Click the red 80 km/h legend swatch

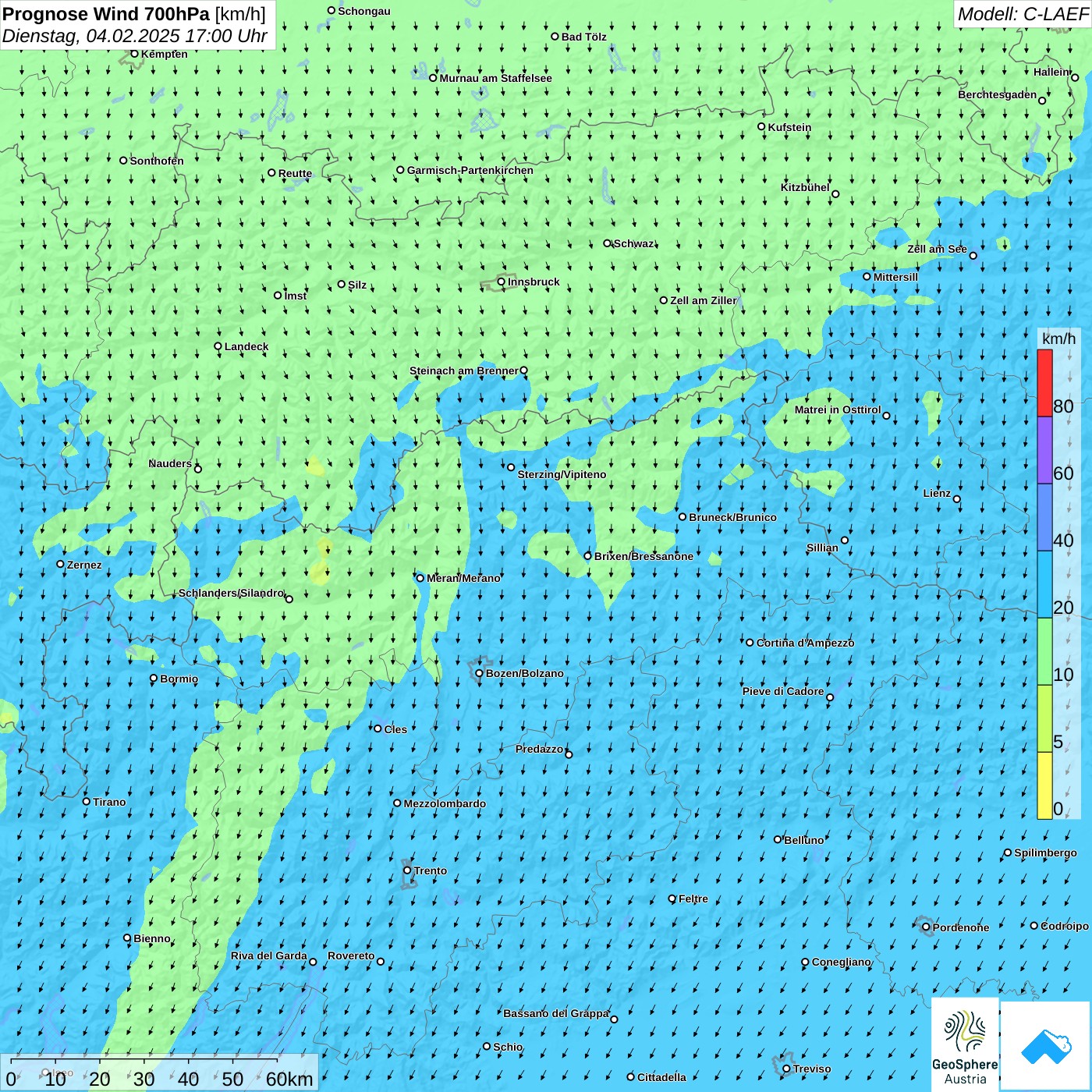[1044, 383]
